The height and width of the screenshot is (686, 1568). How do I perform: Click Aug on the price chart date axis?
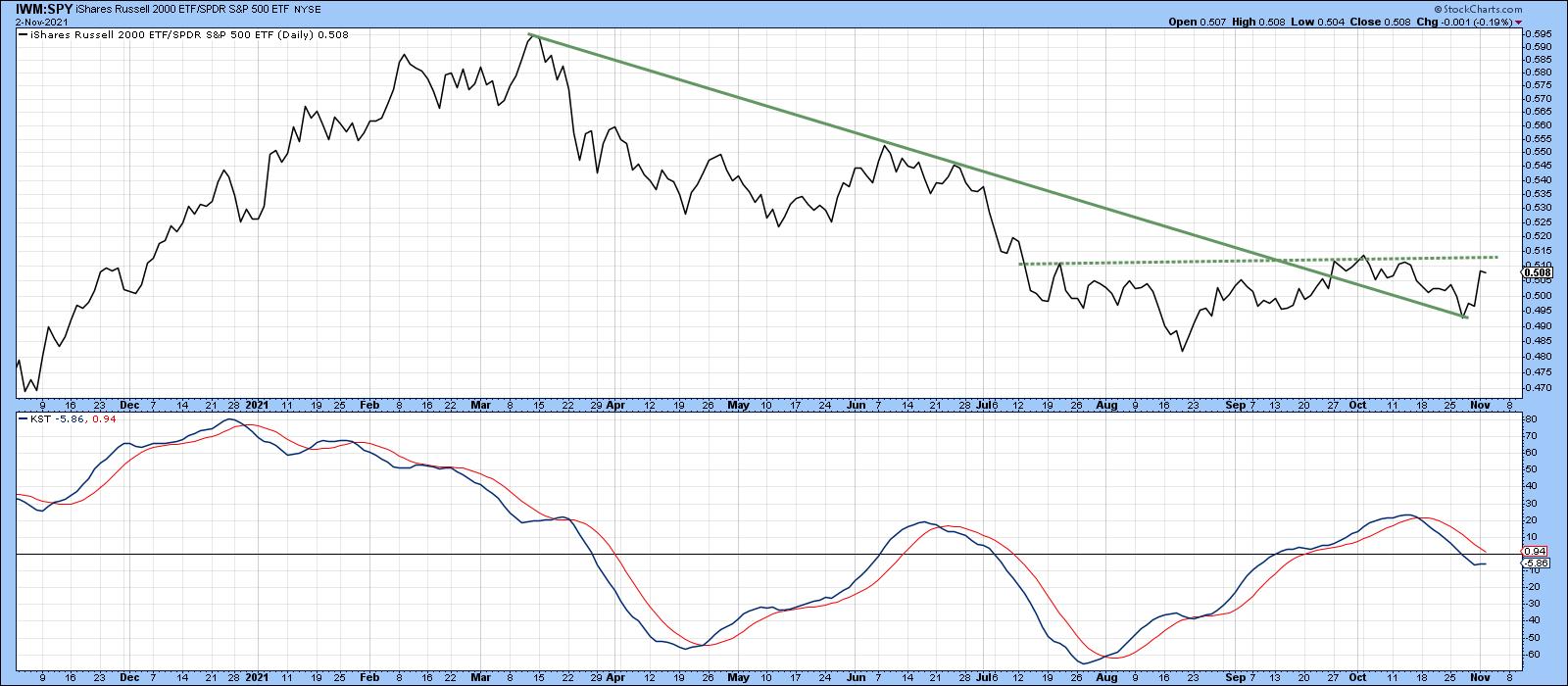[1107, 404]
